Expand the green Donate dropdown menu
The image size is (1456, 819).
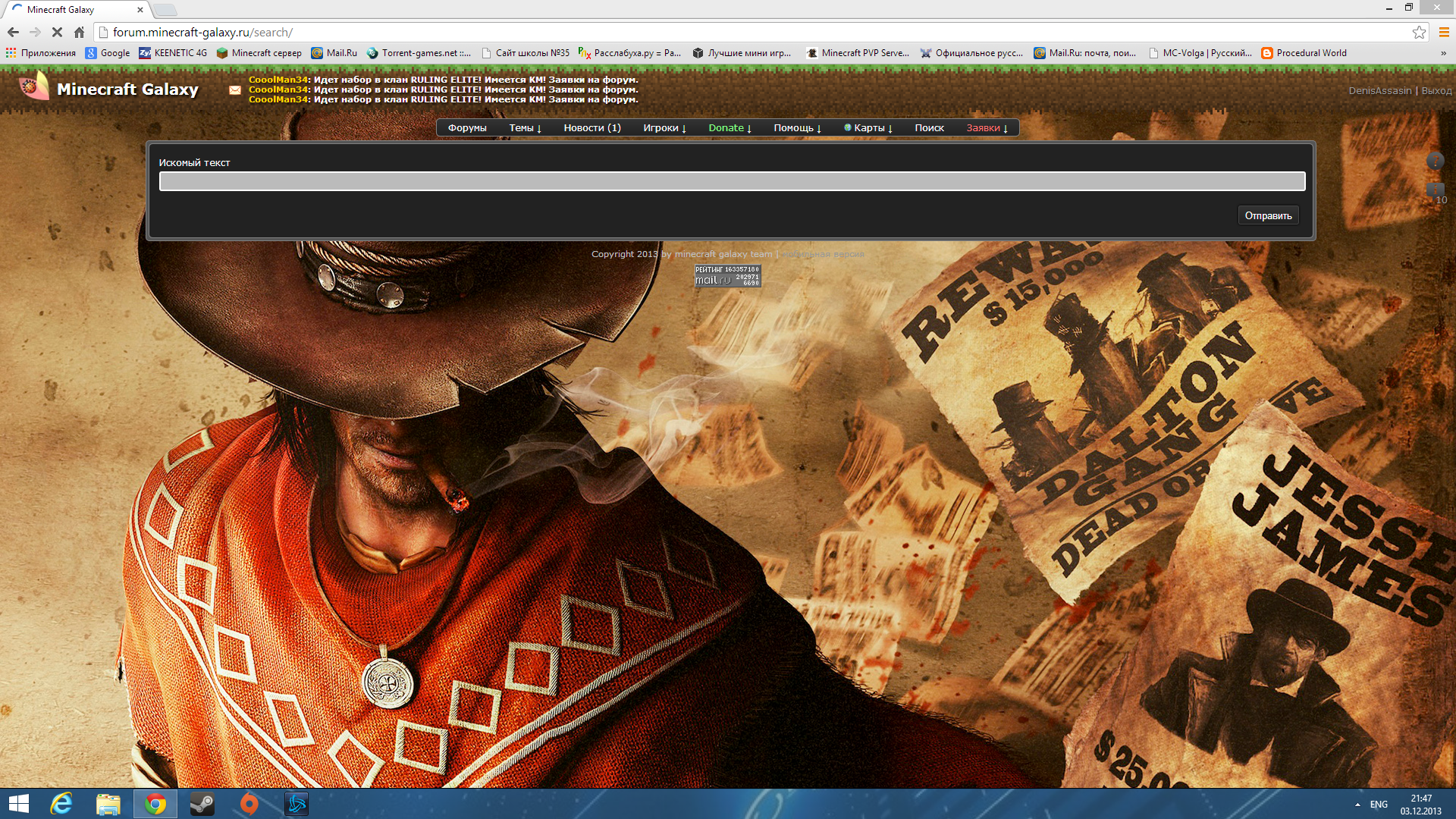730,128
